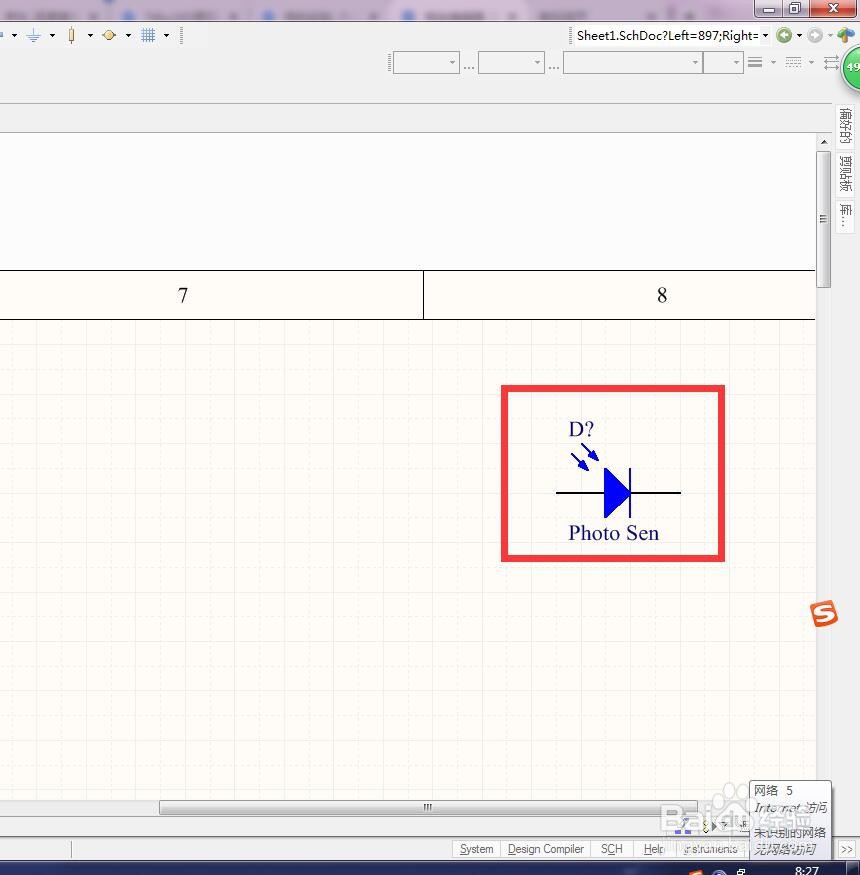860x875 pixels.
Task: Open the component tool dropdown arrow
Action: pos(90,36)
